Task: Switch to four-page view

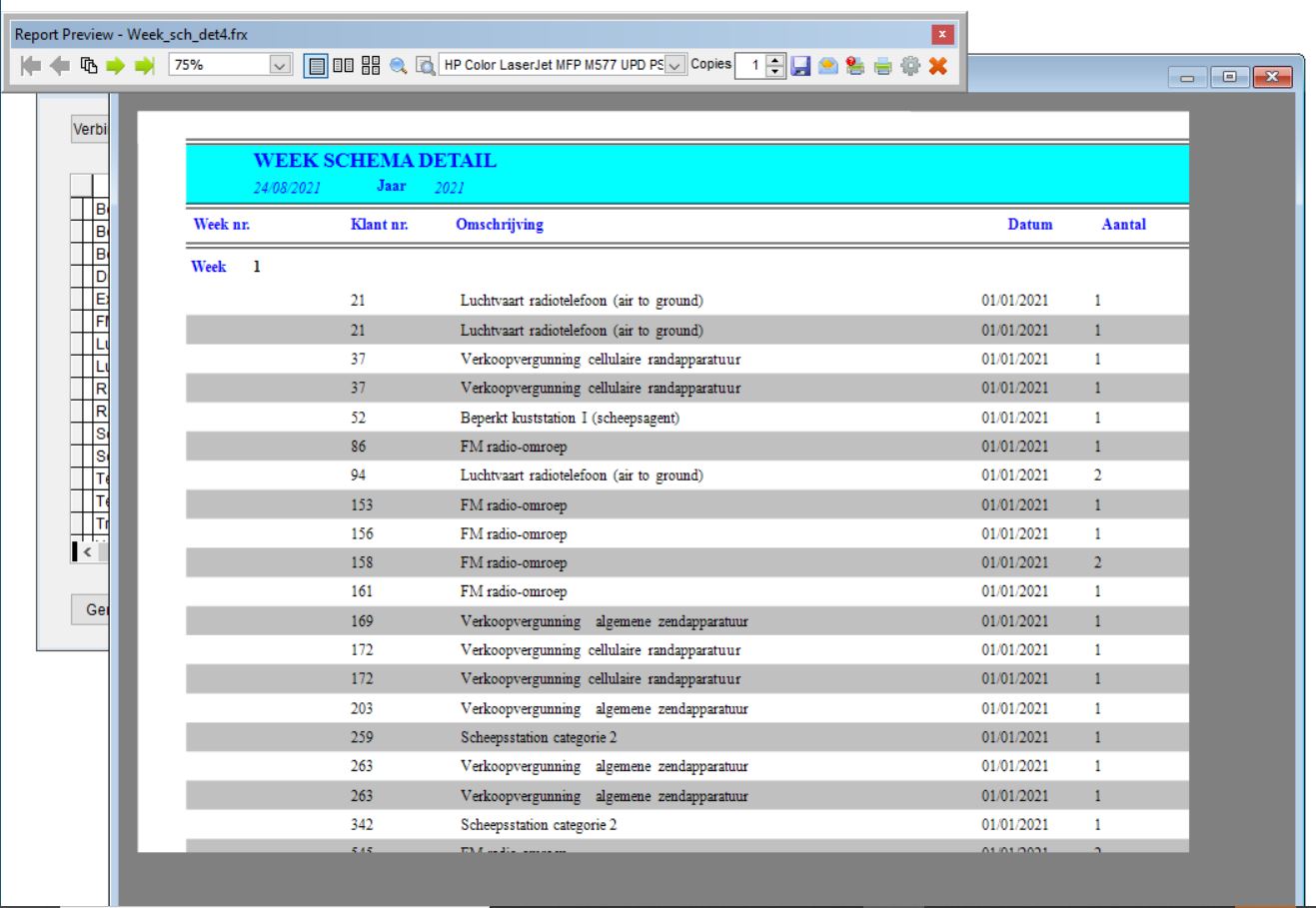Action: click(371, 66)
